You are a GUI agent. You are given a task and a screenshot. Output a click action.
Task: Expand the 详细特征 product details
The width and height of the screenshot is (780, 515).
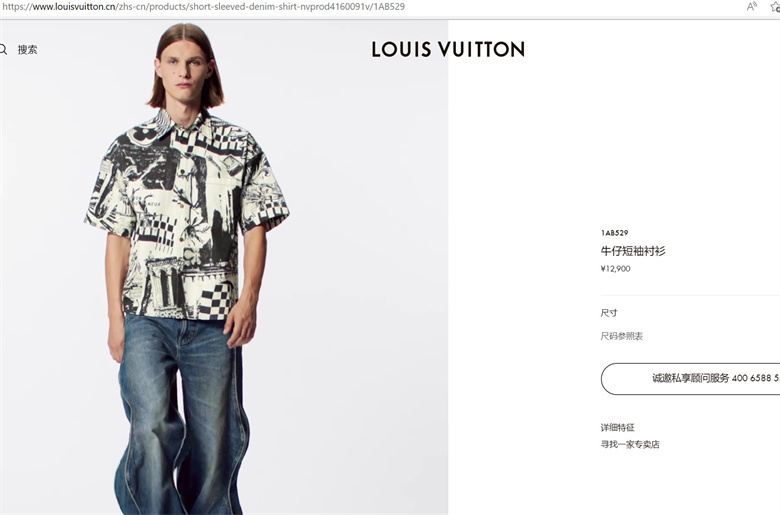click(617, 427)
